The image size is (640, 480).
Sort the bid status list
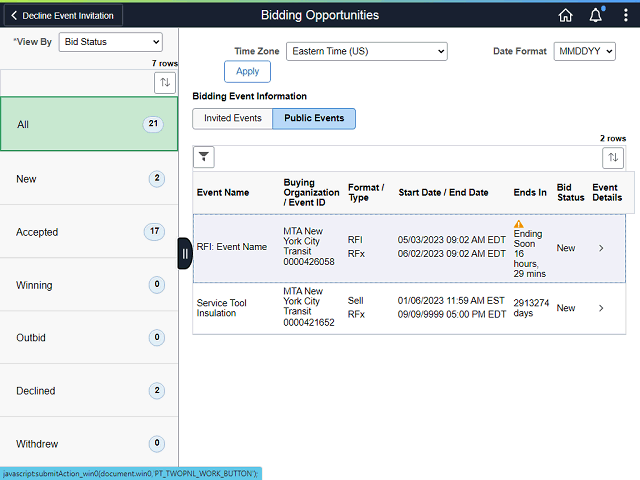pyautogui.click(x=165, y=82)
